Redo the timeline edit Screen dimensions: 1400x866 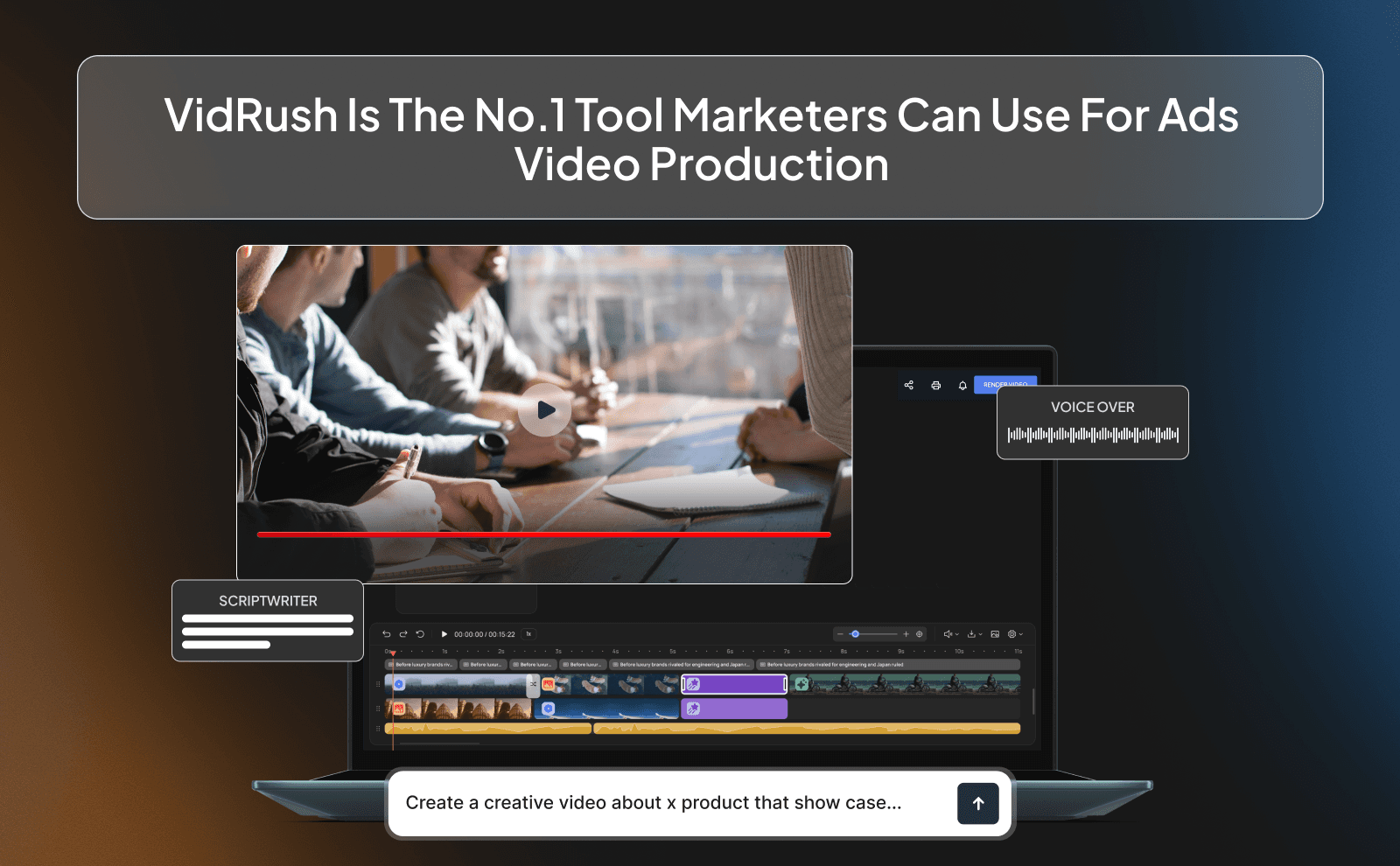[x=403, y=634]
